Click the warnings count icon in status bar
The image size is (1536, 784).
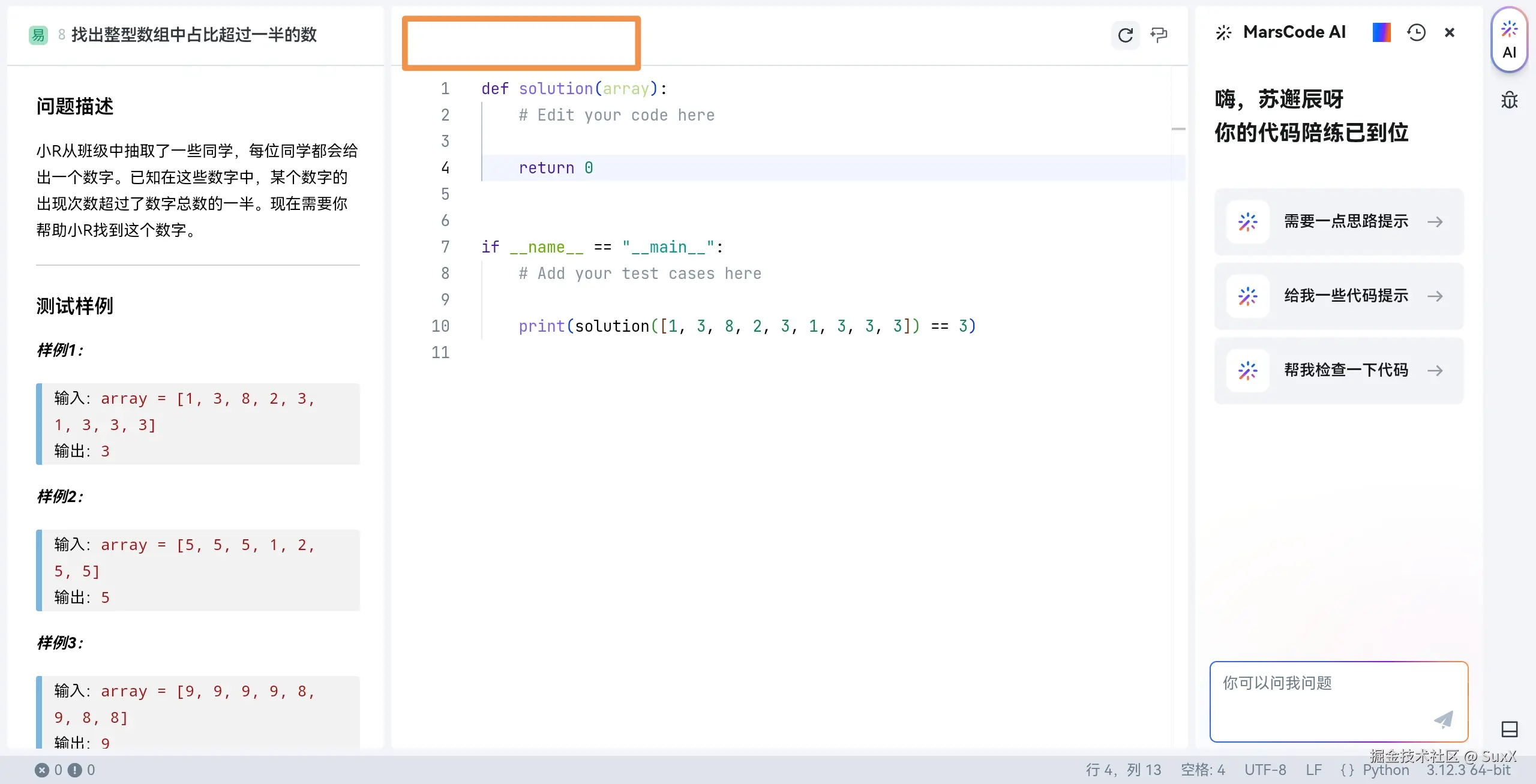[x=74, y=770]
